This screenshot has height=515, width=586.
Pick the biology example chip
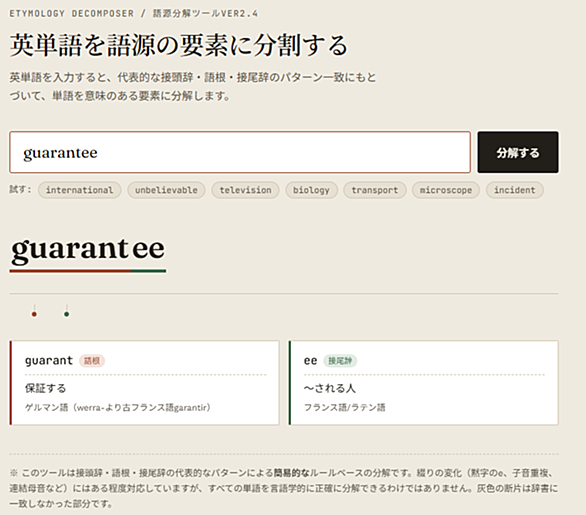coord(311,190)
